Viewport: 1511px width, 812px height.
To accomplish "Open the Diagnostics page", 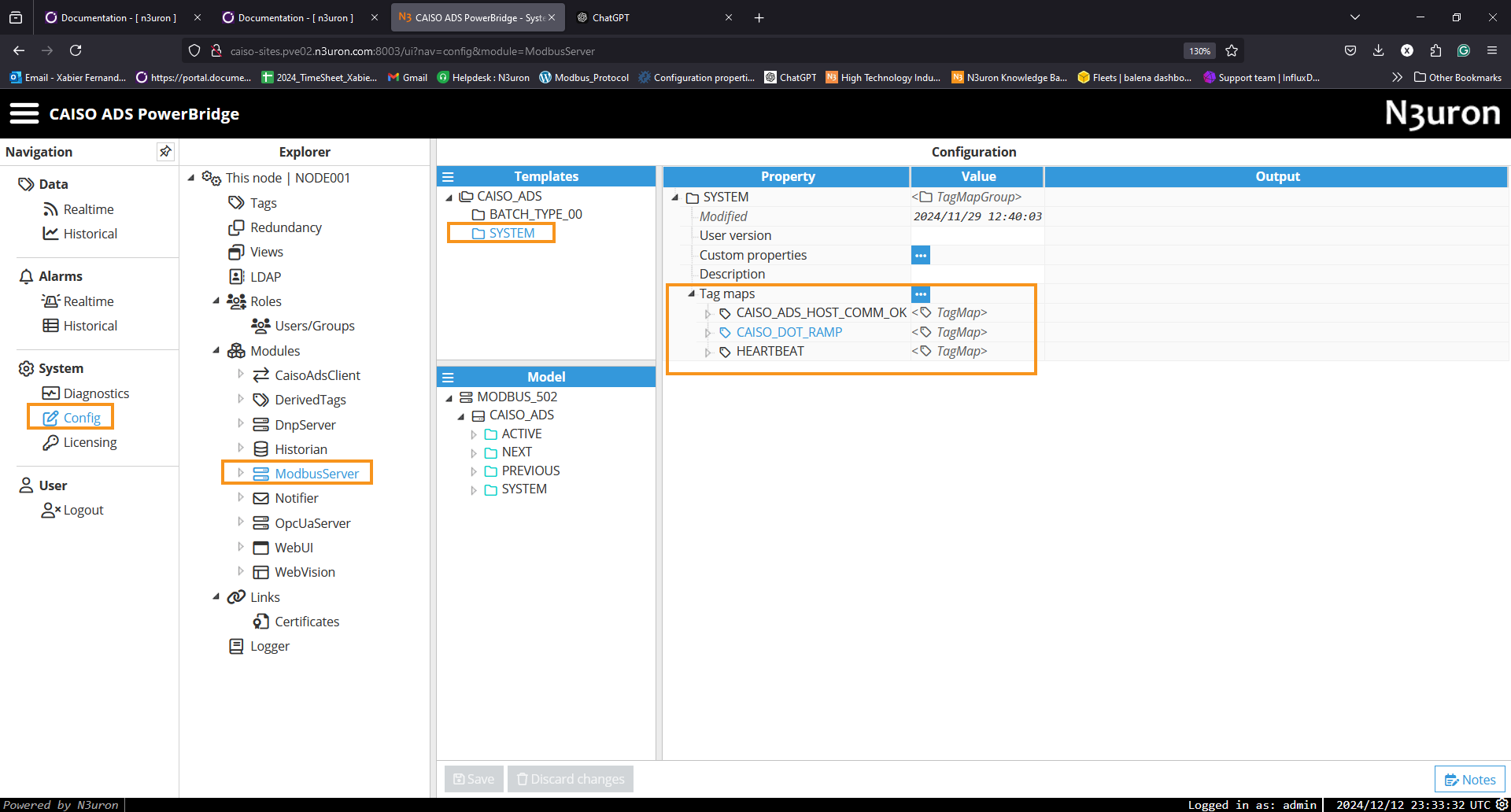I will [x=85, y=393].
